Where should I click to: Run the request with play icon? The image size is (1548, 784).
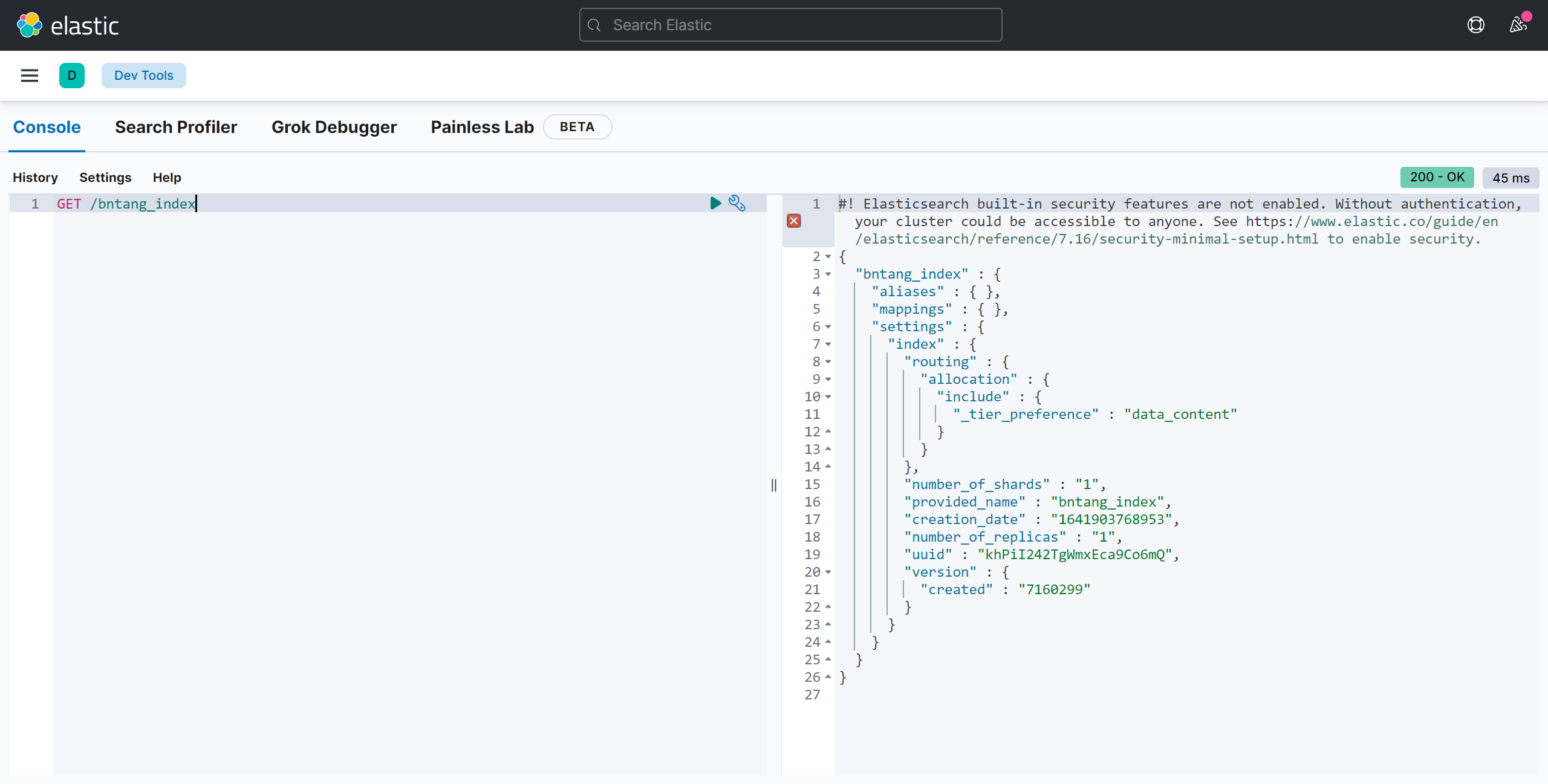coord(715,203)
